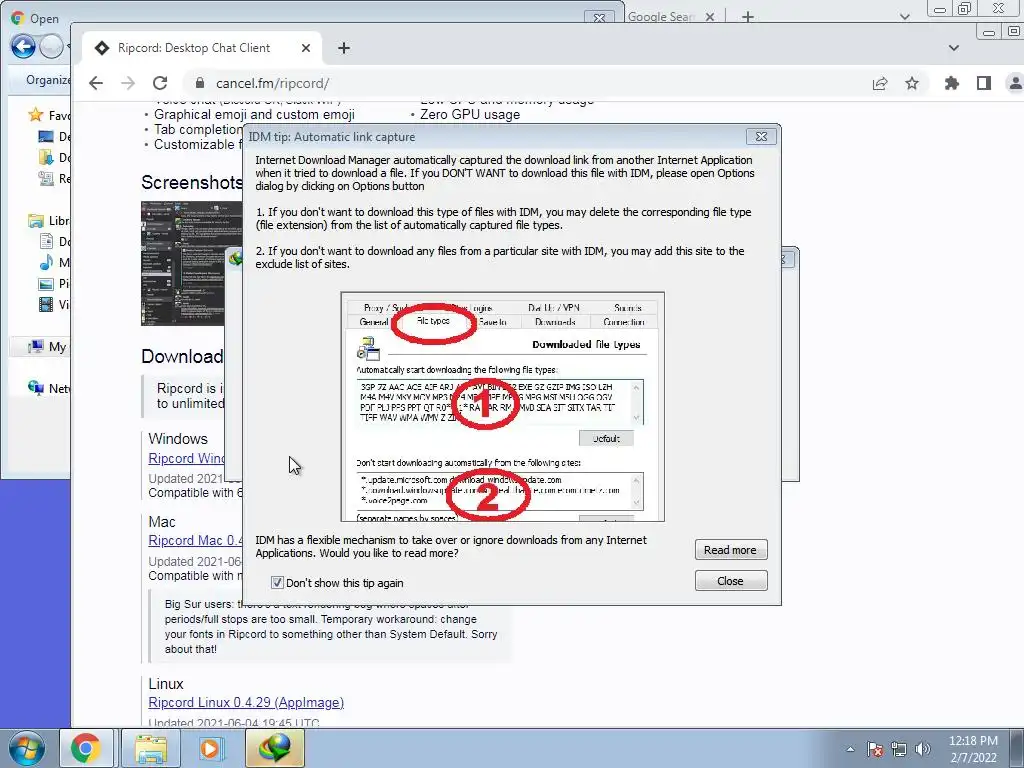1024x768 pixels.
Task: Select the Google Search tab in back window
Action: [x=660, y=17]
